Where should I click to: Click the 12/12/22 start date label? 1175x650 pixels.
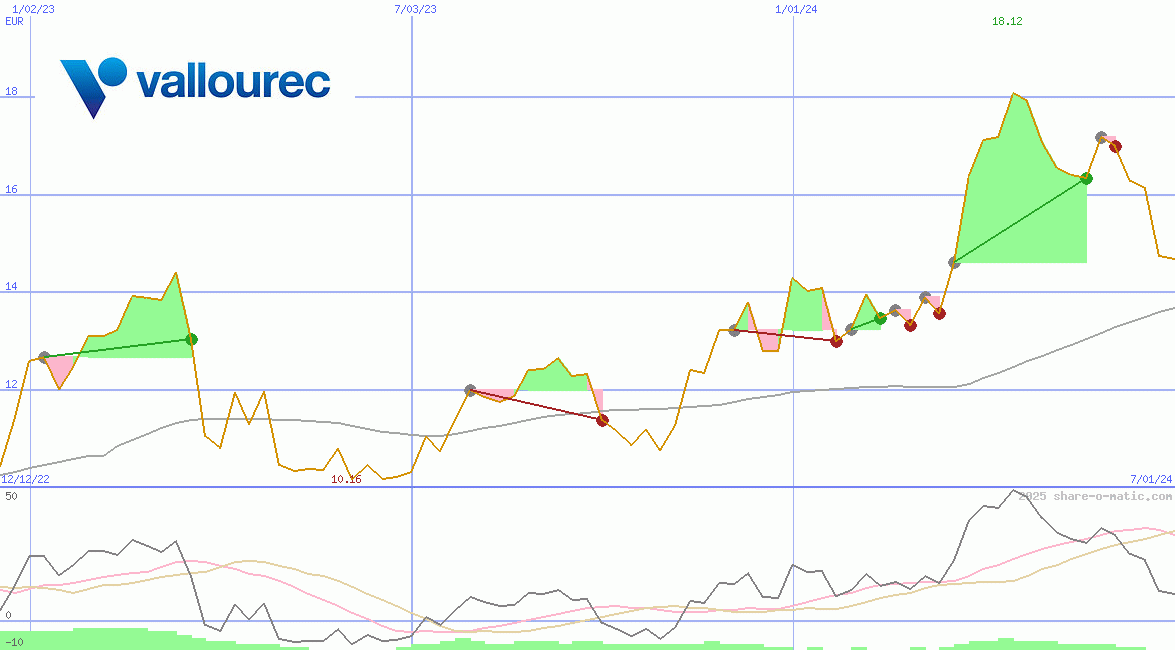25,479
